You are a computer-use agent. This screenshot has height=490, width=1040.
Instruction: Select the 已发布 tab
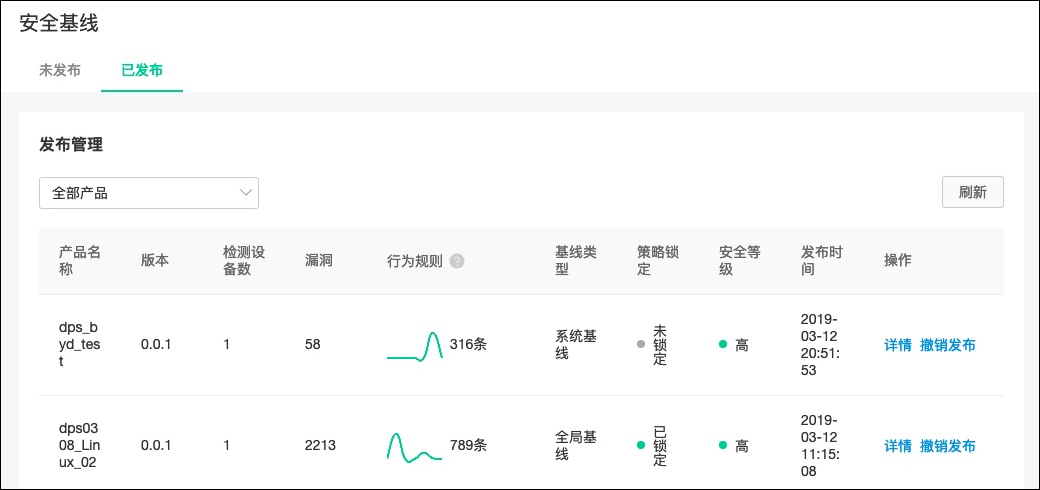tap(142, 70)
